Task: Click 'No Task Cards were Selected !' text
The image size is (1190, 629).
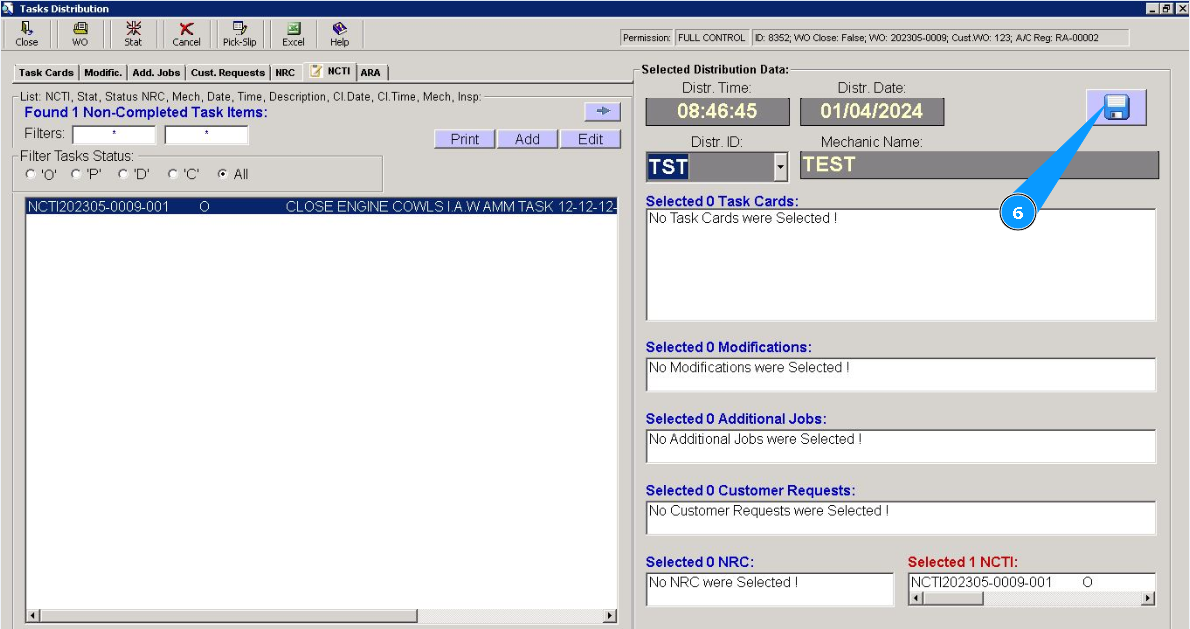Action: point(743,219)
